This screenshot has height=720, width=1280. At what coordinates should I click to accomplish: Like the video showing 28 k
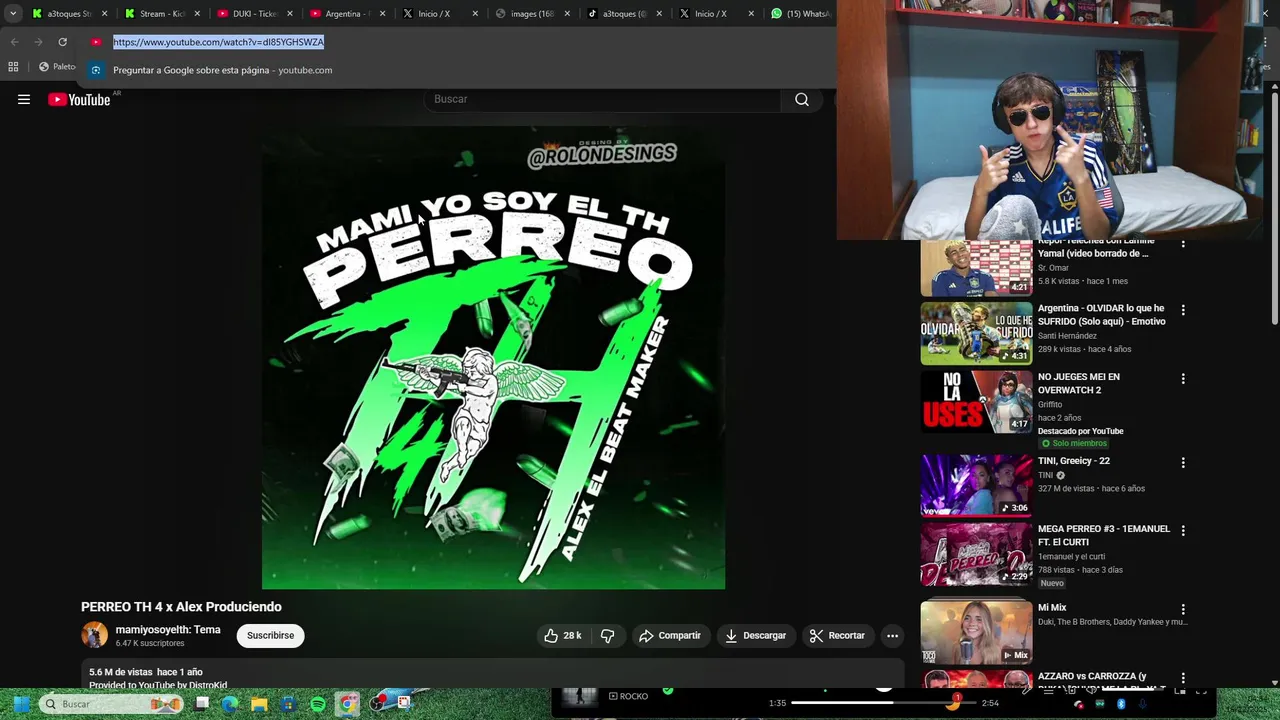coord(563,635)
